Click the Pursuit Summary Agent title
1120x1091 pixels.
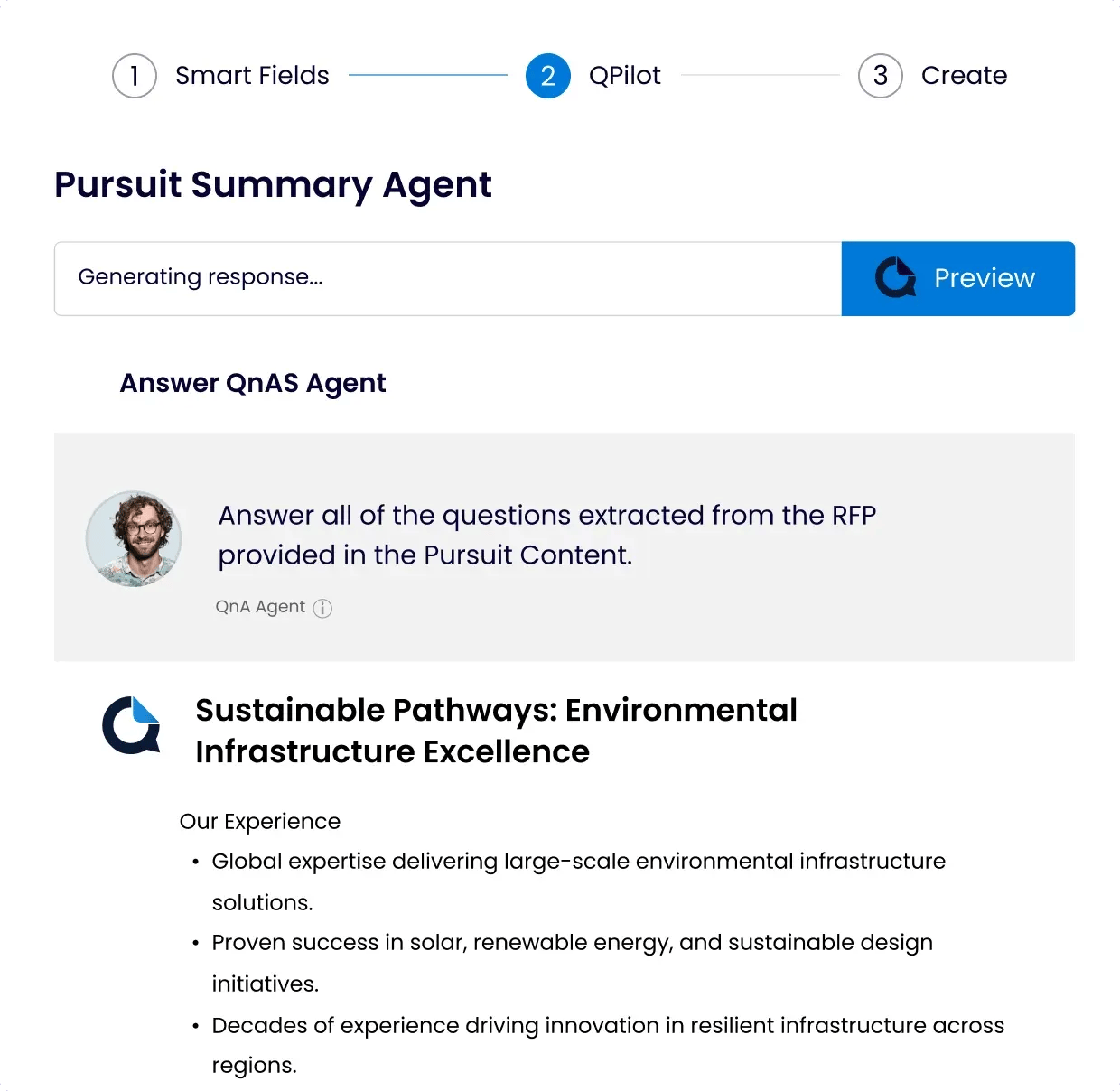273,184
